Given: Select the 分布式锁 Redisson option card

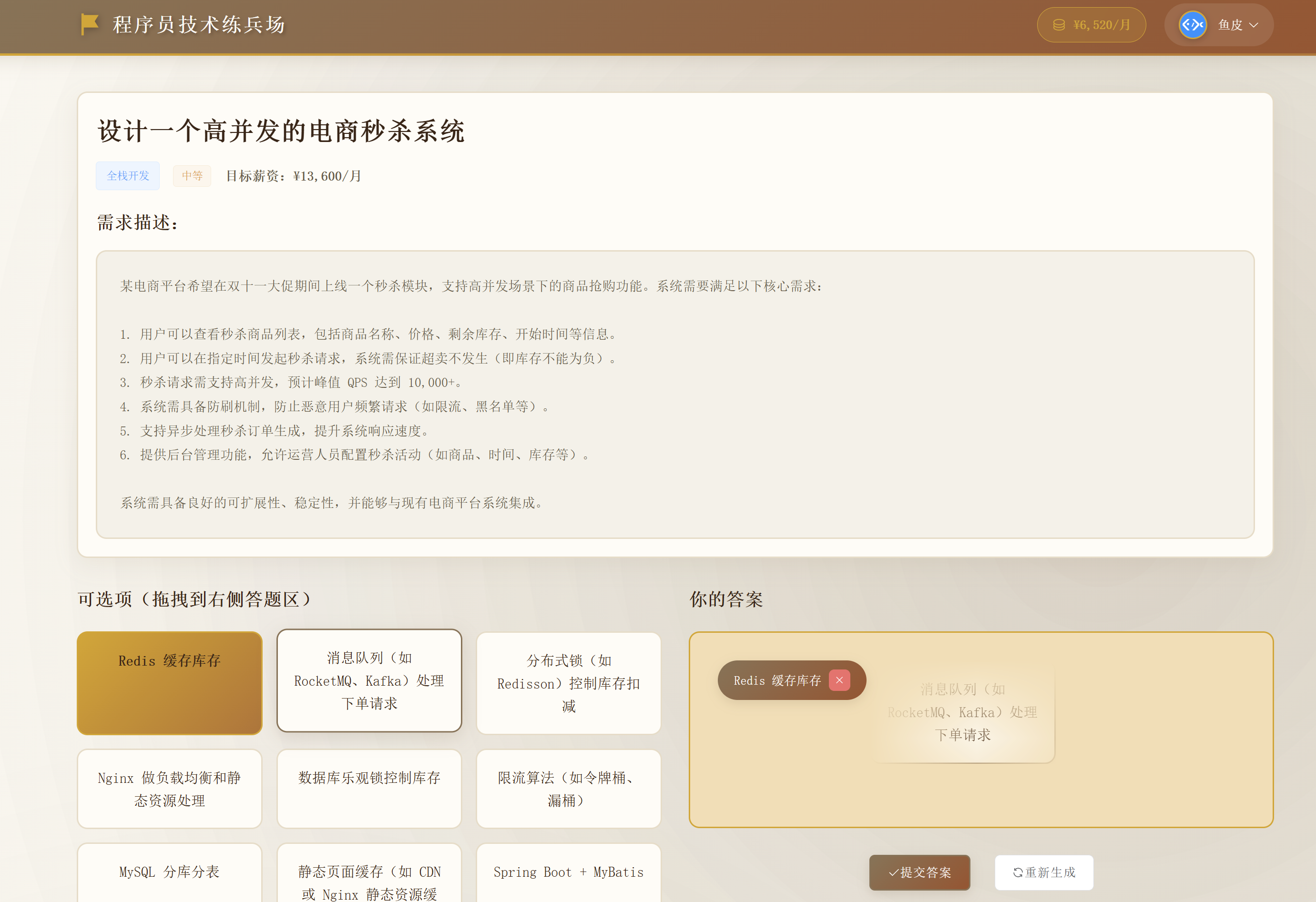Looking at the screenshot, I should (x=569, y=683).
